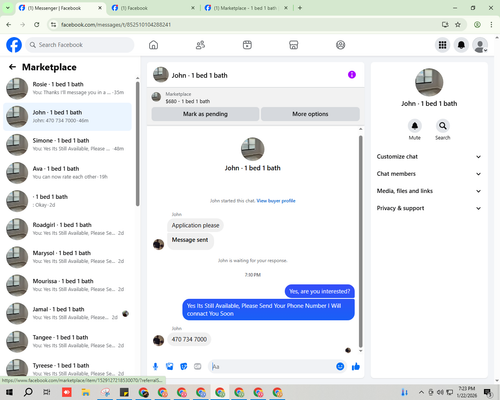Open Simone - 1 bed 1 bath chat
This screenshot has height=400, width=500.
(68, 145)
